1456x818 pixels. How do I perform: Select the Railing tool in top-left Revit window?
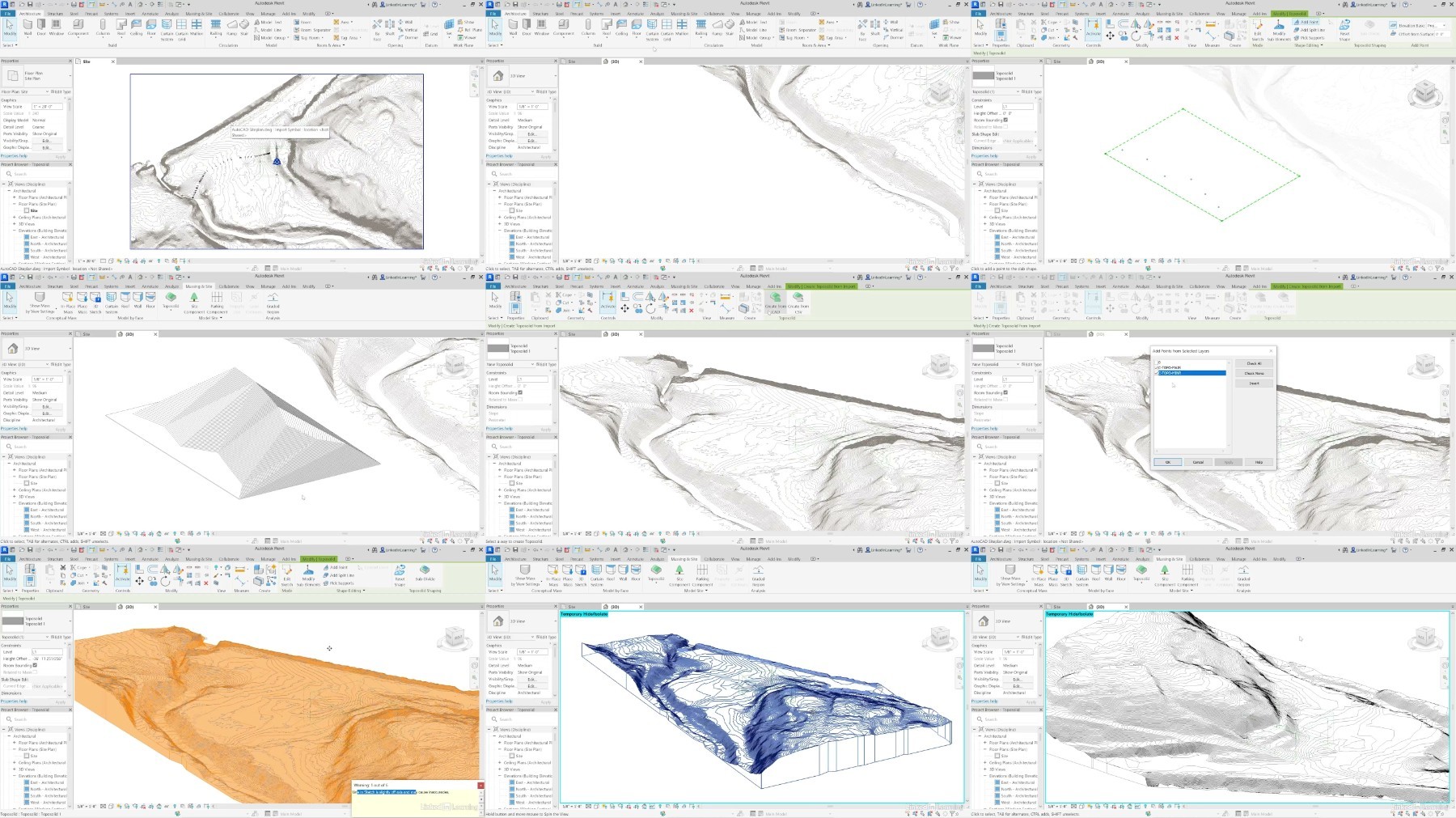[x=216, y=27]
